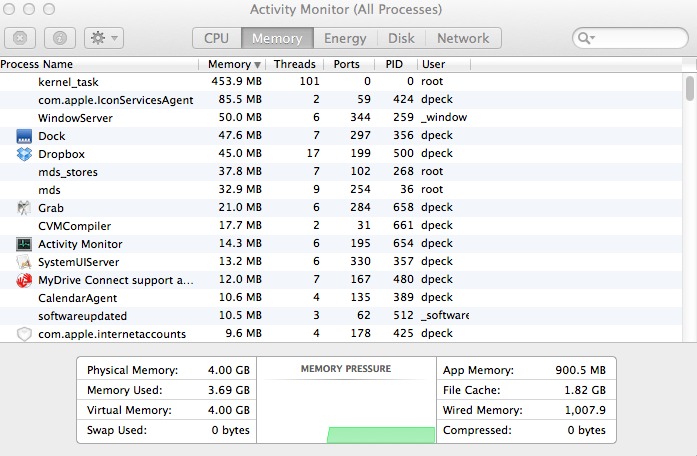This screenshot has height=456, width=697.
Task: Sort by User column header
Action: pos(444,64)
